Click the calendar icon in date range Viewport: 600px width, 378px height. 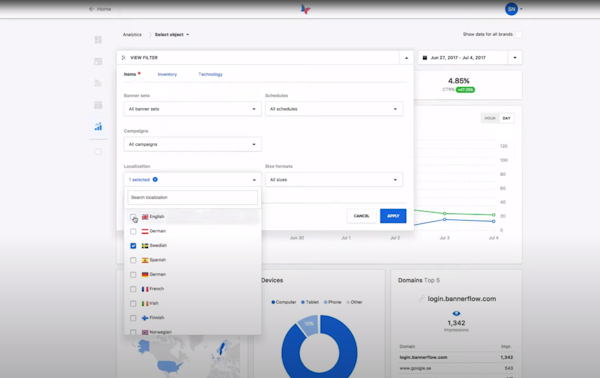click(425, 58)
